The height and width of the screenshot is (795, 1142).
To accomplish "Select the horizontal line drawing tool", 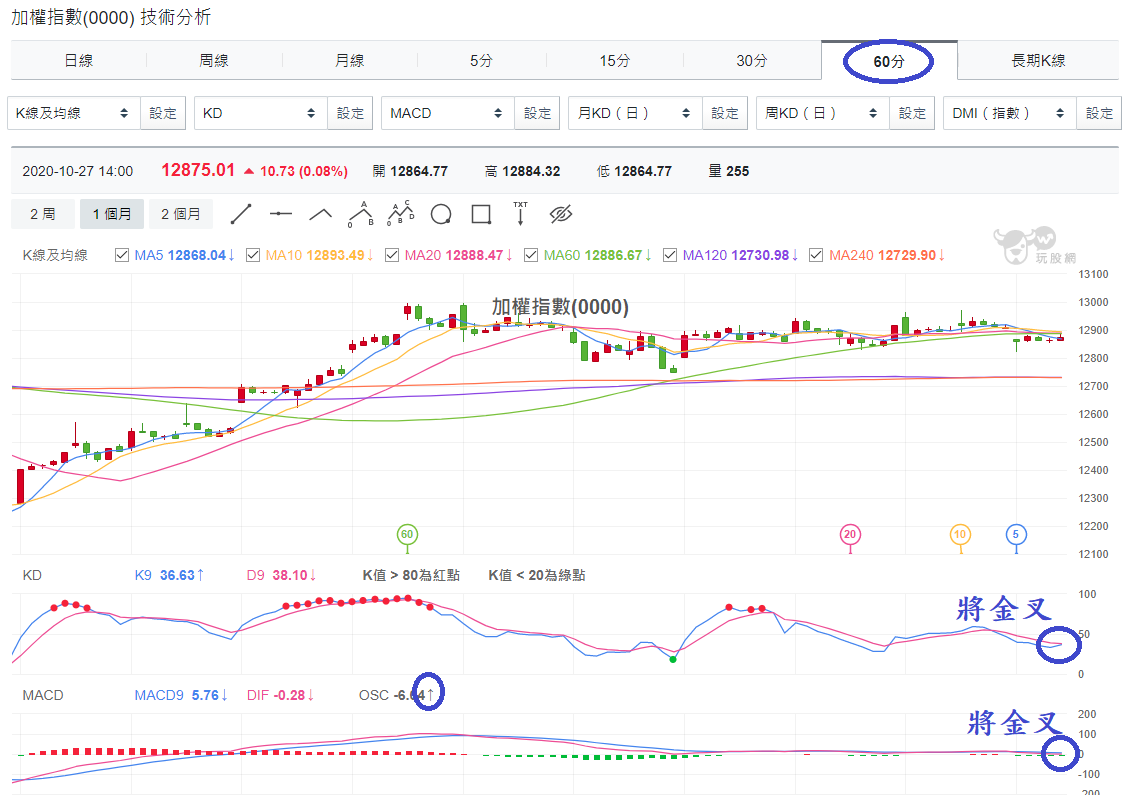I will [x=280, y=214].
